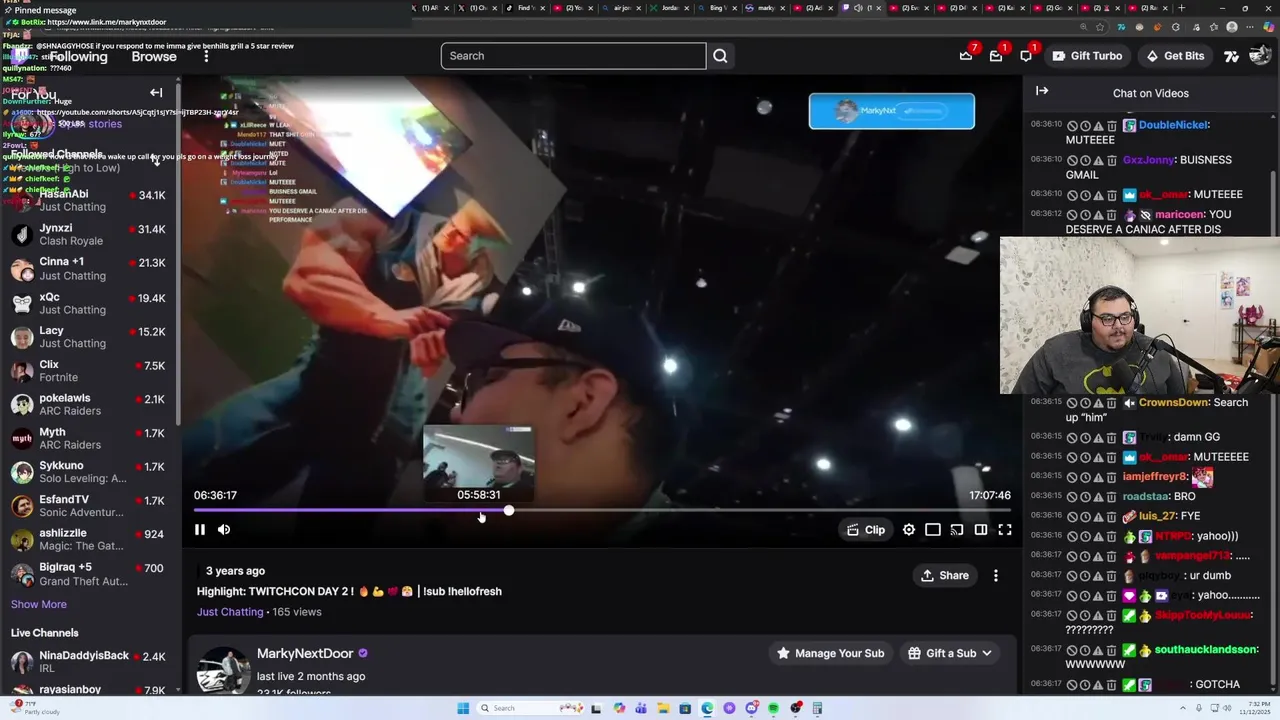
Task: Open Sykkuno channel in sidebar
Action: pyautogui.click(x=90, y=472)
